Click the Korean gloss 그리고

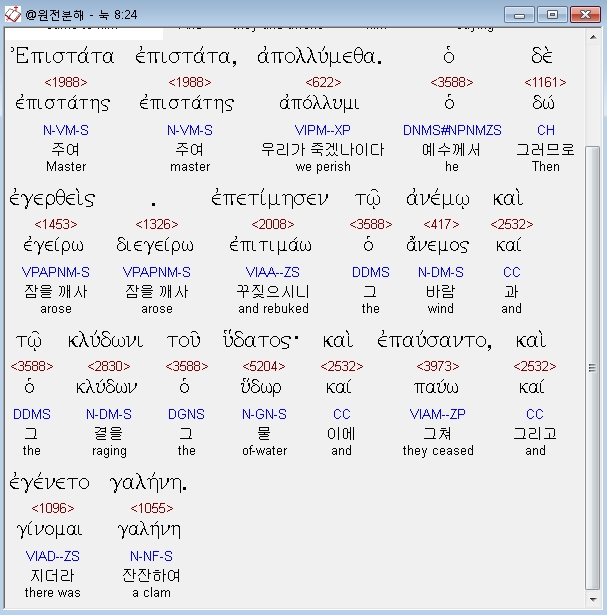[x=535, y=434]
